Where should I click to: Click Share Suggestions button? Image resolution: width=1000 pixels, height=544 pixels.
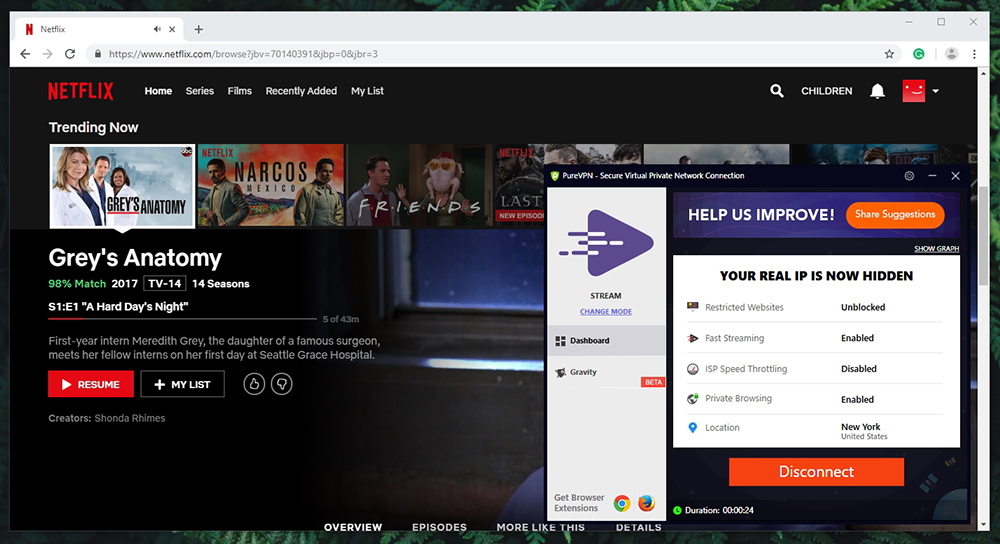(x=895, y=215)
